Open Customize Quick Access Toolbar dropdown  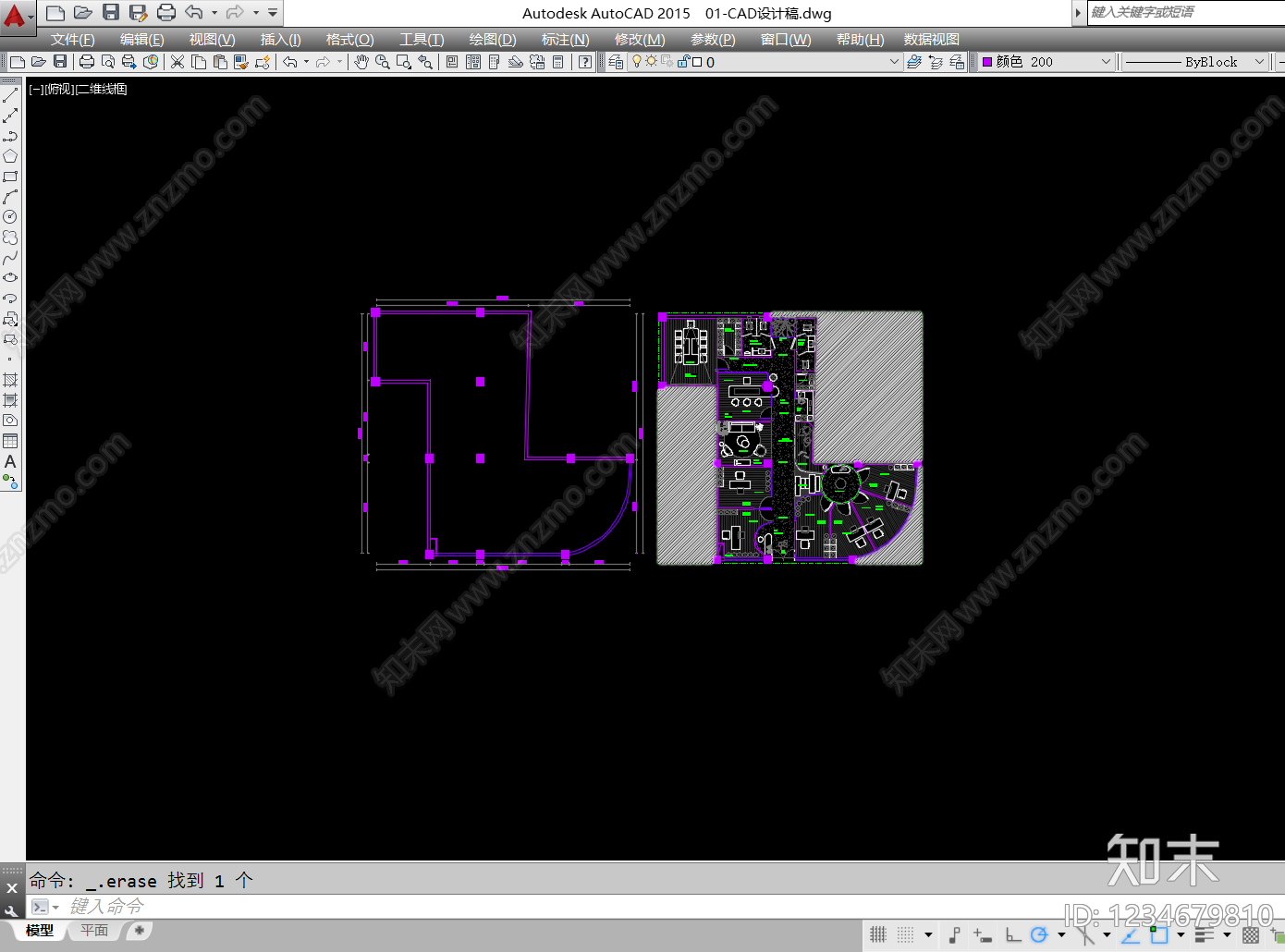273,12
